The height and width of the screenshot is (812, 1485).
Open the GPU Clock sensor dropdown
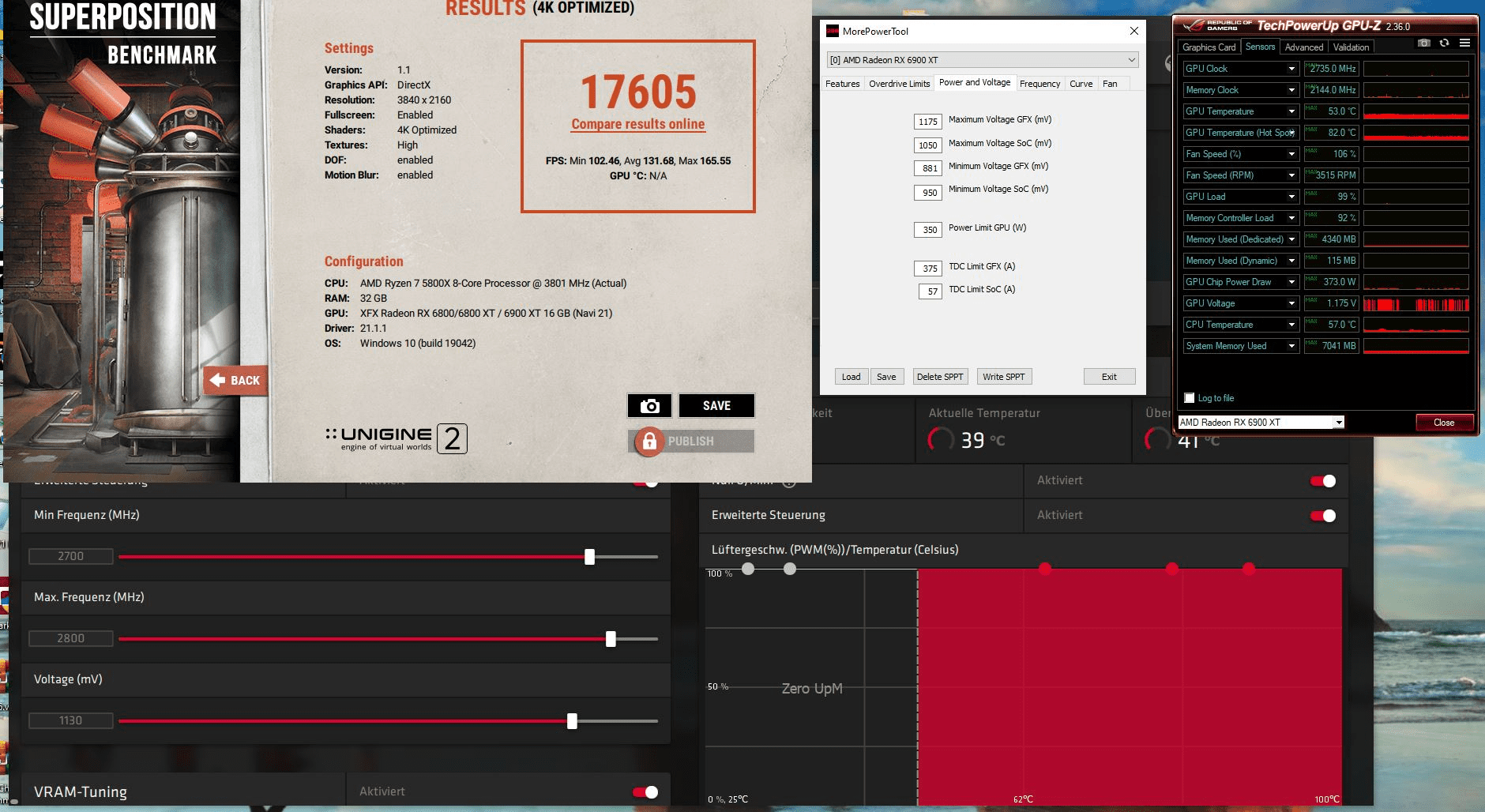pyautogui.click(x=1291, y=69)
